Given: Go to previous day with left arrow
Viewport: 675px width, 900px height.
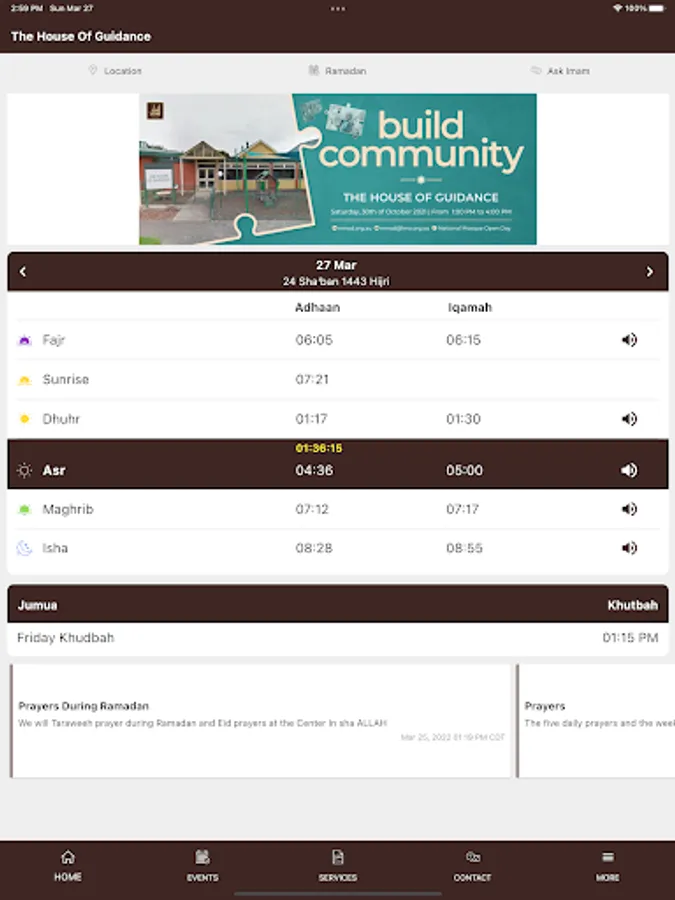Looking at the screenshot, I should pyautogui.click(x=23, y=271).
